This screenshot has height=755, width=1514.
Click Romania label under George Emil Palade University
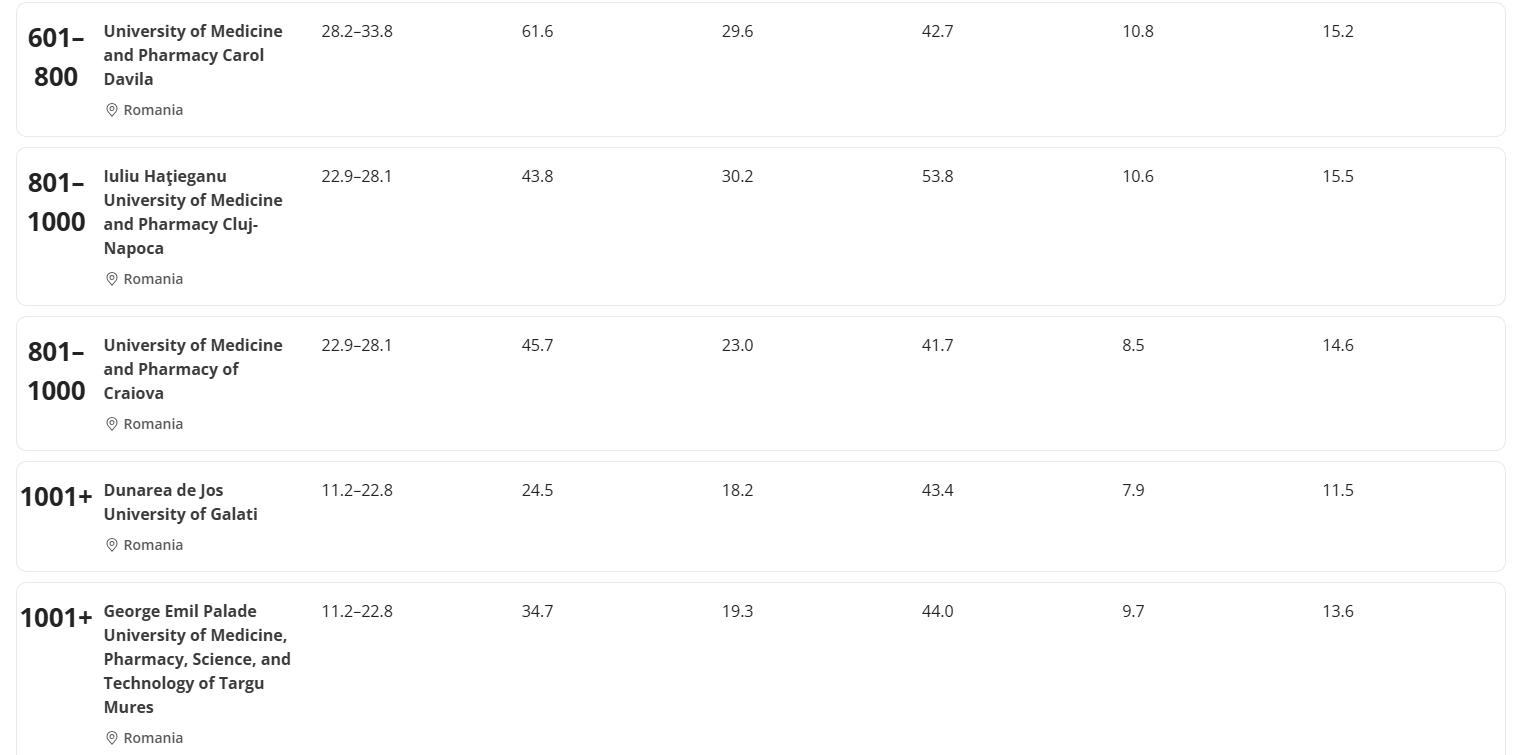pos(153,738)
